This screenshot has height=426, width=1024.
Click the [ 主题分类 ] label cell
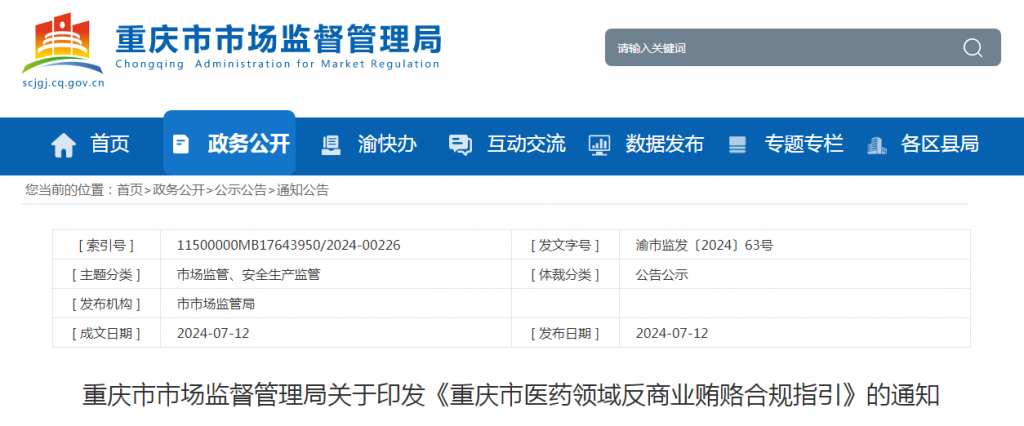106,275
